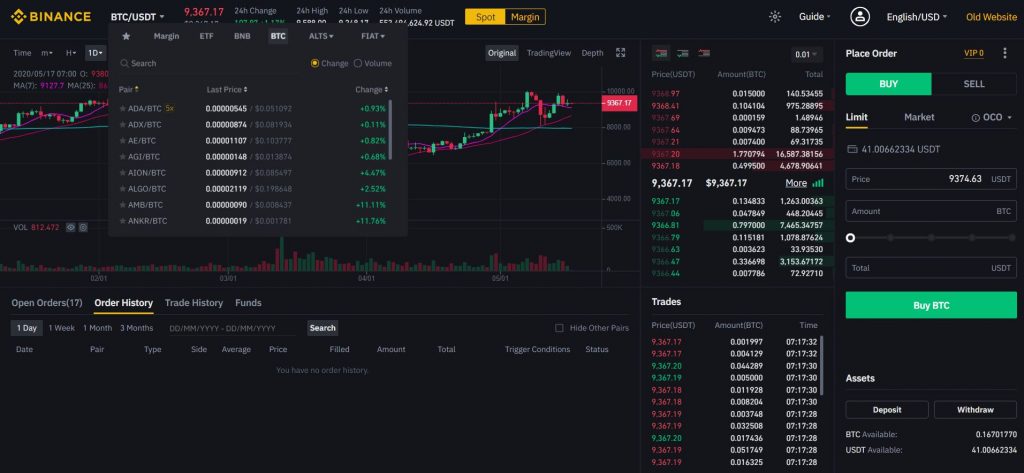
Task: Sort pair list by Change column
Action: [372, 90]
